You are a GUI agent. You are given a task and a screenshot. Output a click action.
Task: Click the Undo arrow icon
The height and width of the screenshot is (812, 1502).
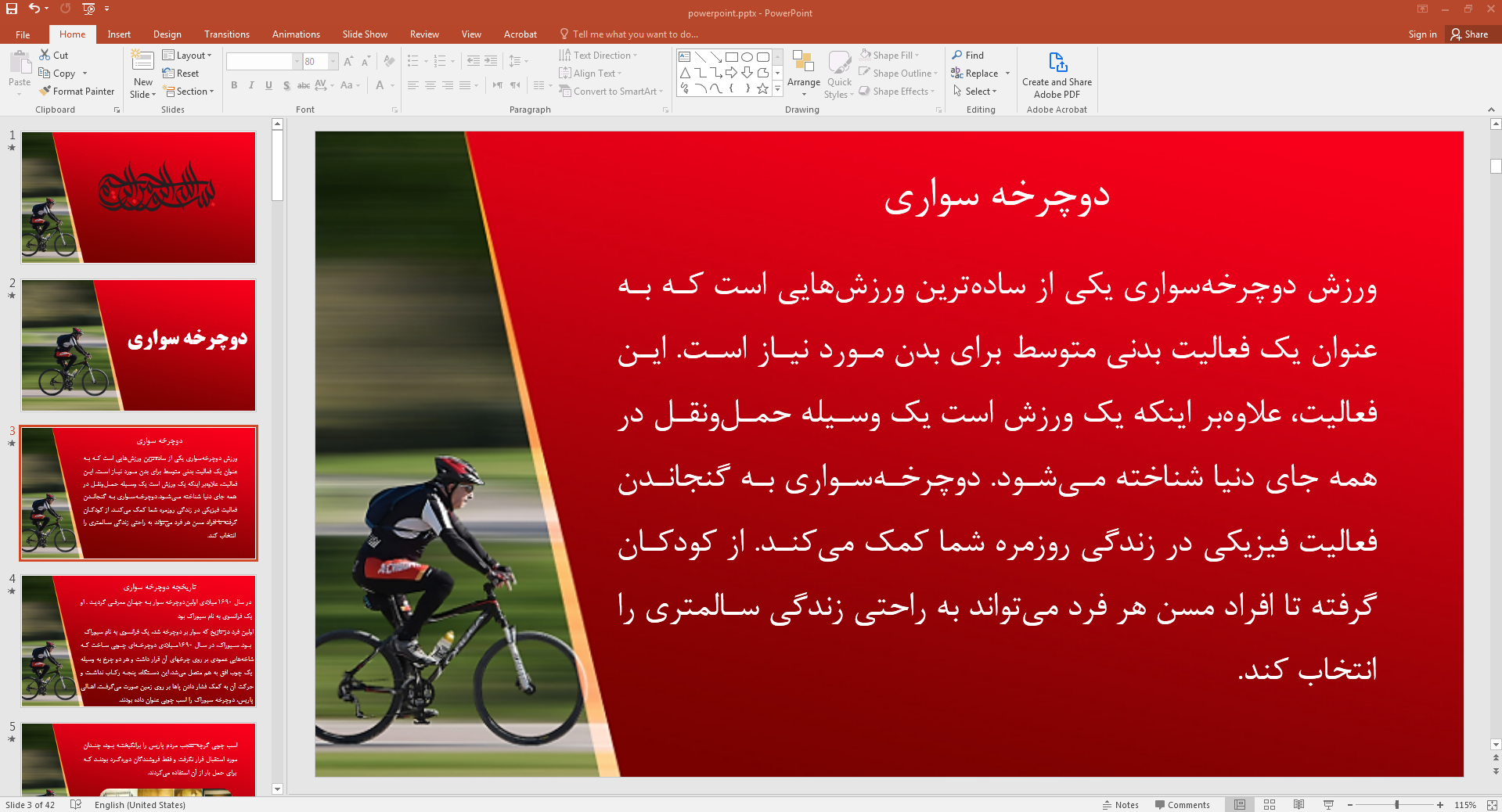(34, 9)
